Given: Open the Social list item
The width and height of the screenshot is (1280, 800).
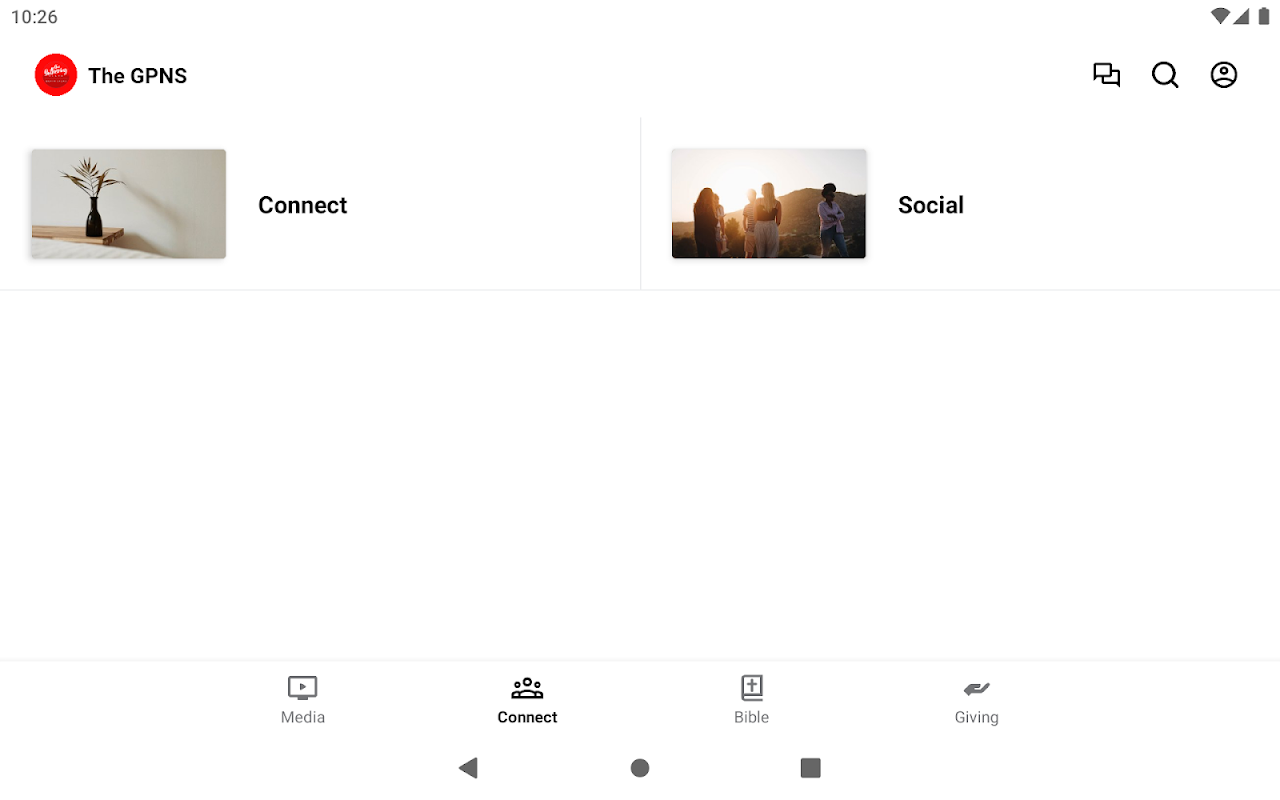Looking at the screenshot, I should (960, 204).
